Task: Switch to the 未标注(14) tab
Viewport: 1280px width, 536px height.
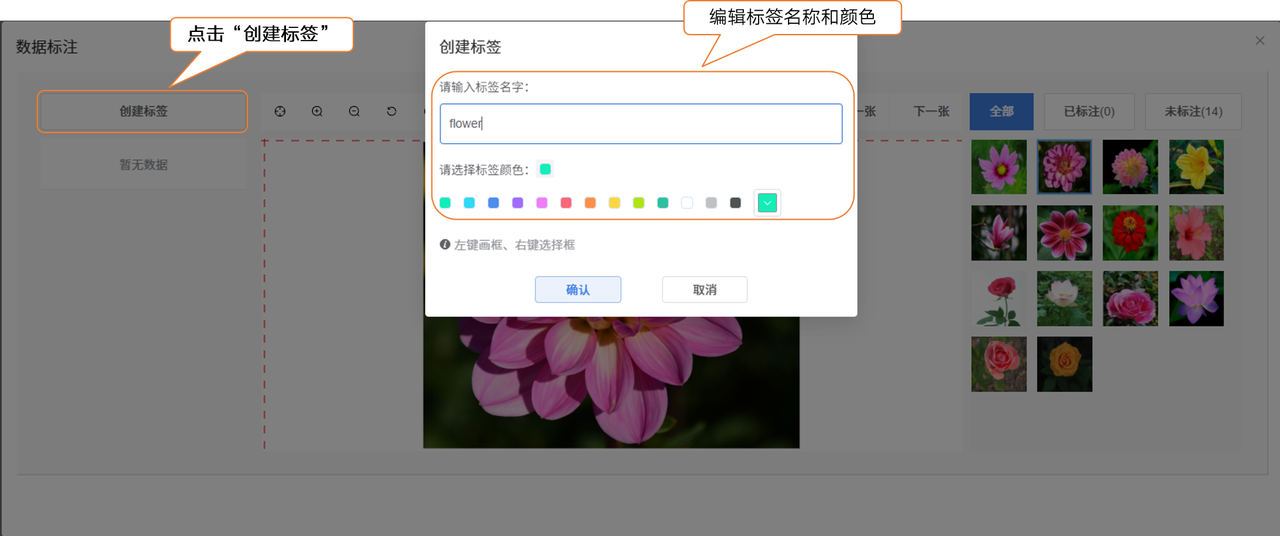Action: pos(1193,112)
